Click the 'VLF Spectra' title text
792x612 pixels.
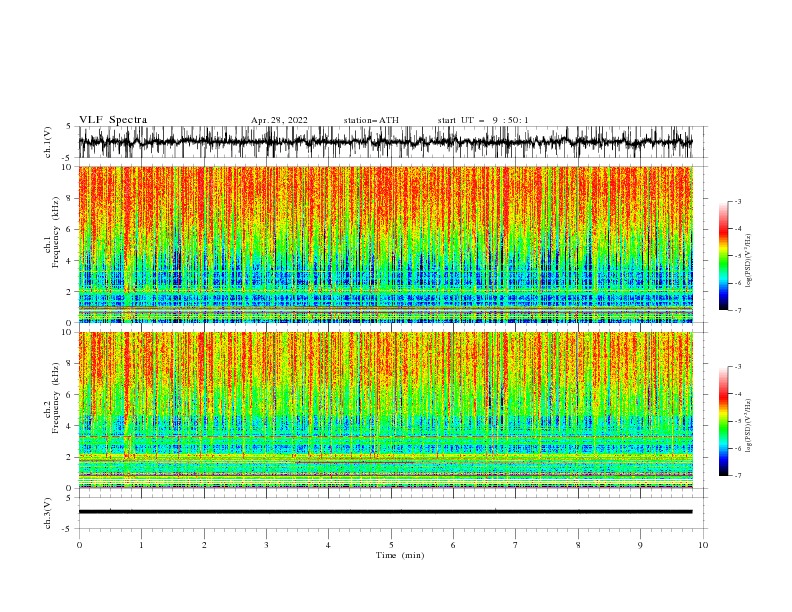pyautogui.click(x=113, y=120)
